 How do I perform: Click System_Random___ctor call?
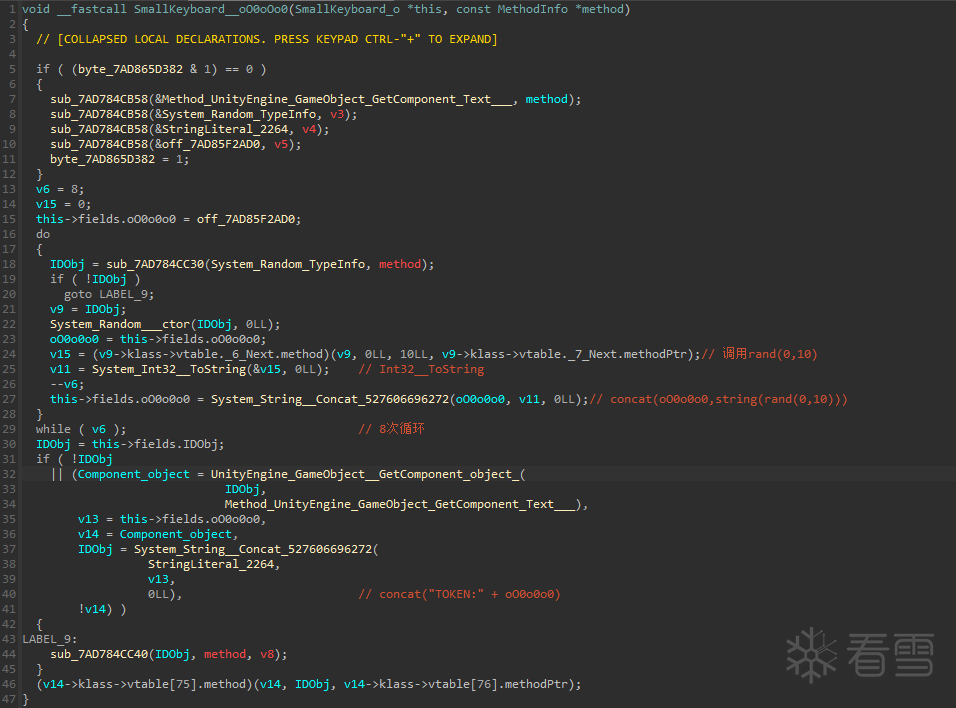(120, 324)
